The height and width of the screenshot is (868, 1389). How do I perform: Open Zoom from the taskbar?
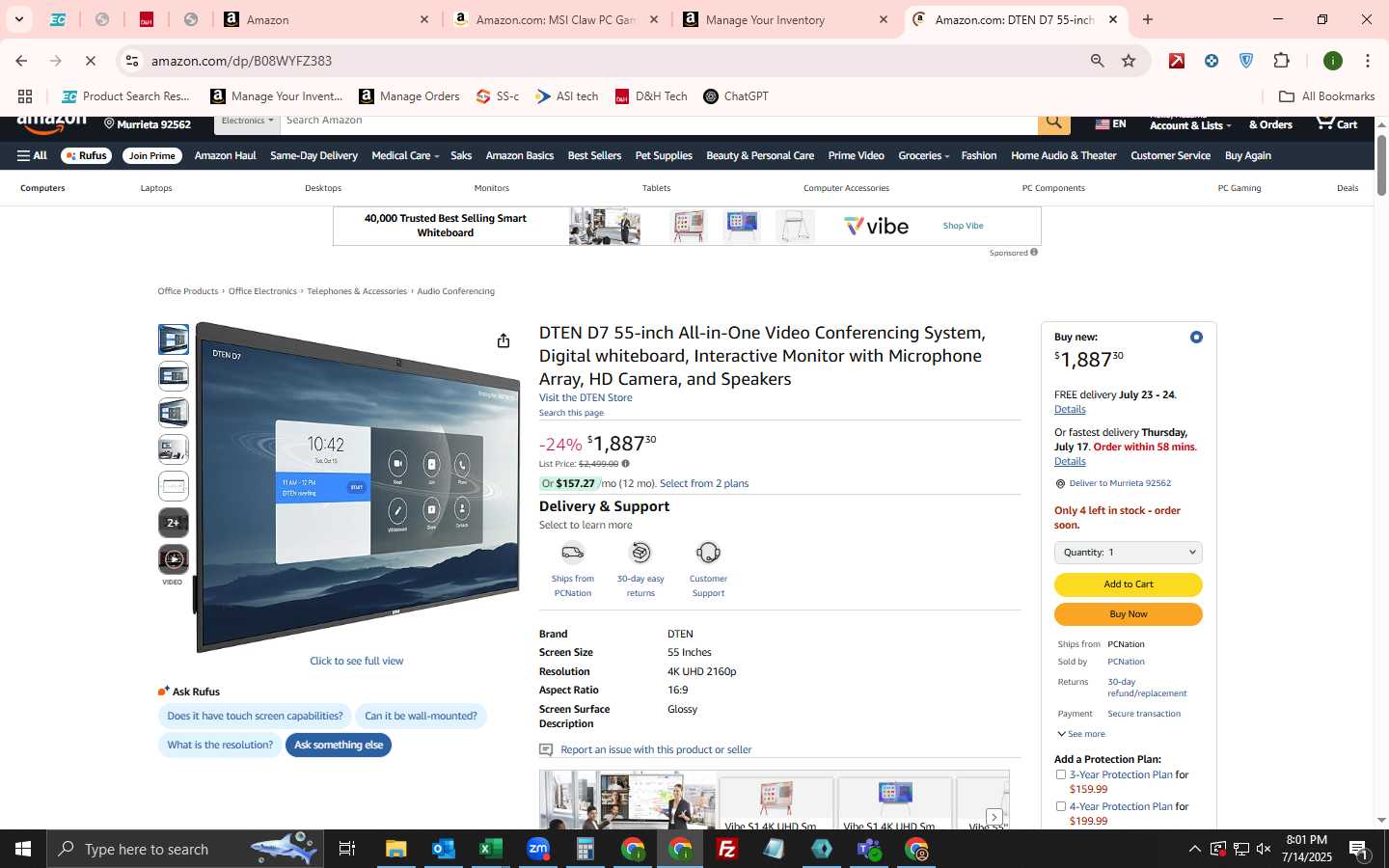(537, 849)
